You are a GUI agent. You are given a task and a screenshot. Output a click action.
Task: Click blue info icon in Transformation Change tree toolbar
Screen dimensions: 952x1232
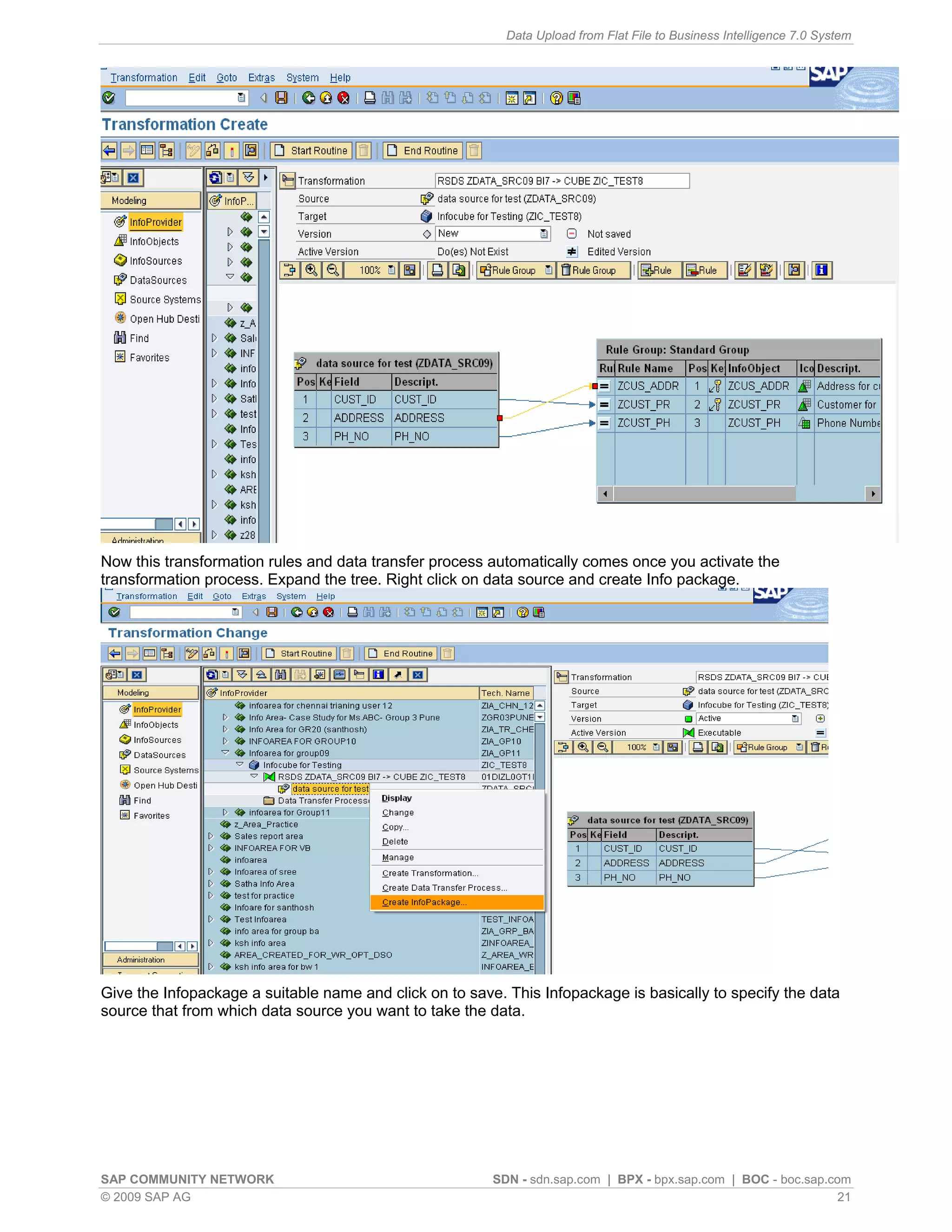pyautogui.click(x=378, y=675)
